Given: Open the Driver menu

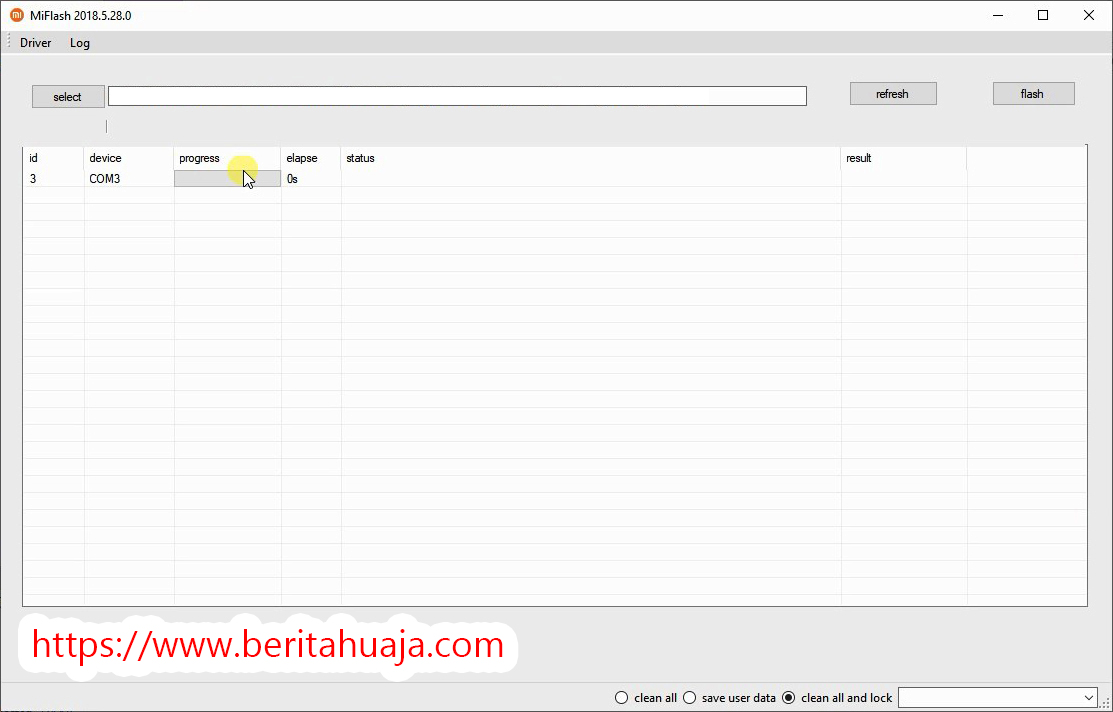Looking at the screenshot, I should 36,43.
